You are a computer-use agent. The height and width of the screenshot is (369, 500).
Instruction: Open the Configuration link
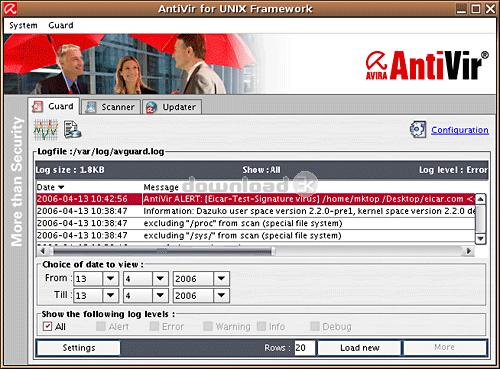click(x=460, y=130)
